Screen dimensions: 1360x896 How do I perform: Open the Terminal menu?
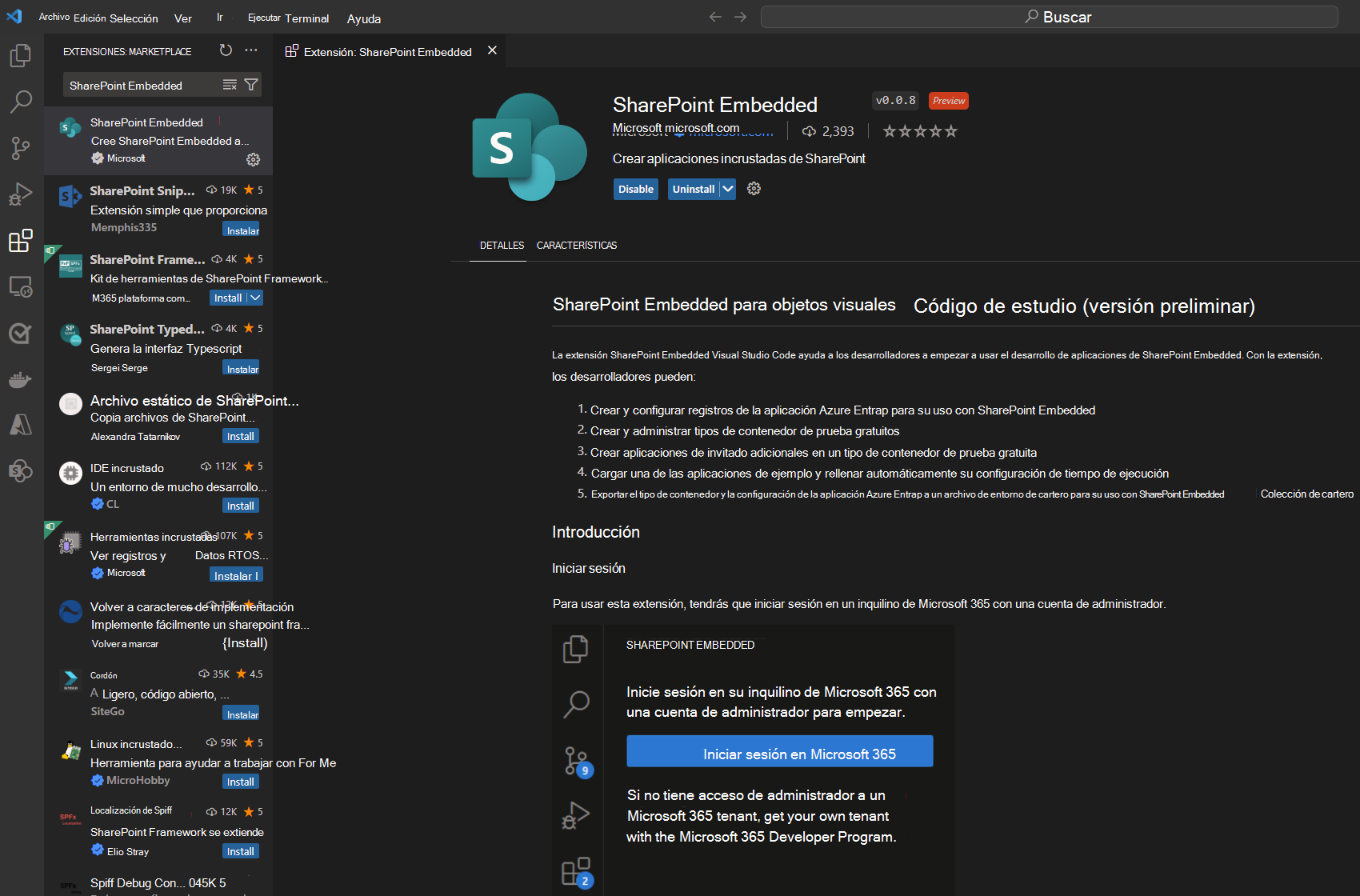pyautogui.click(x=307, y=18)
